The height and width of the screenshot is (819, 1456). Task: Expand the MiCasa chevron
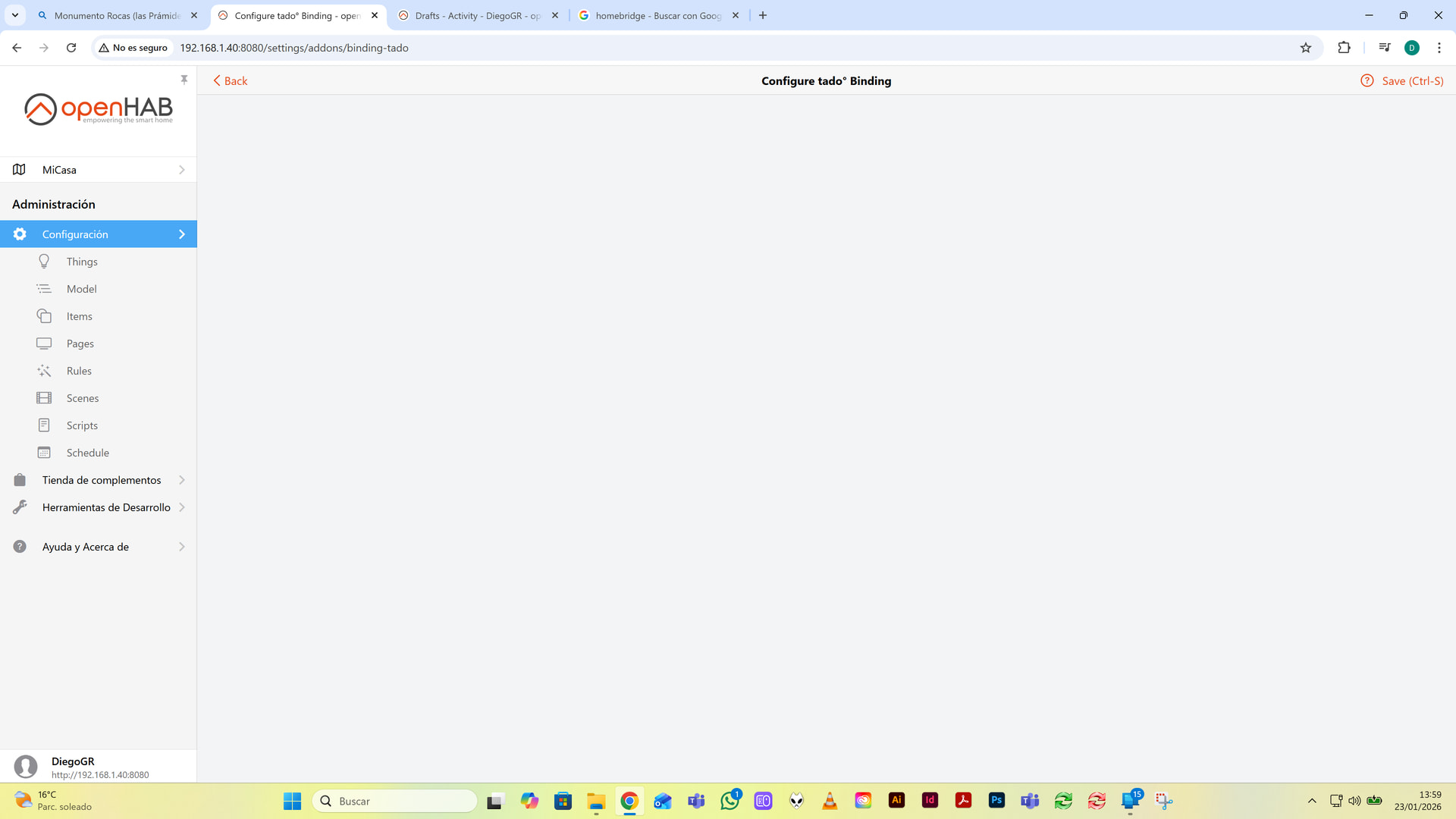tap(182, 170)
